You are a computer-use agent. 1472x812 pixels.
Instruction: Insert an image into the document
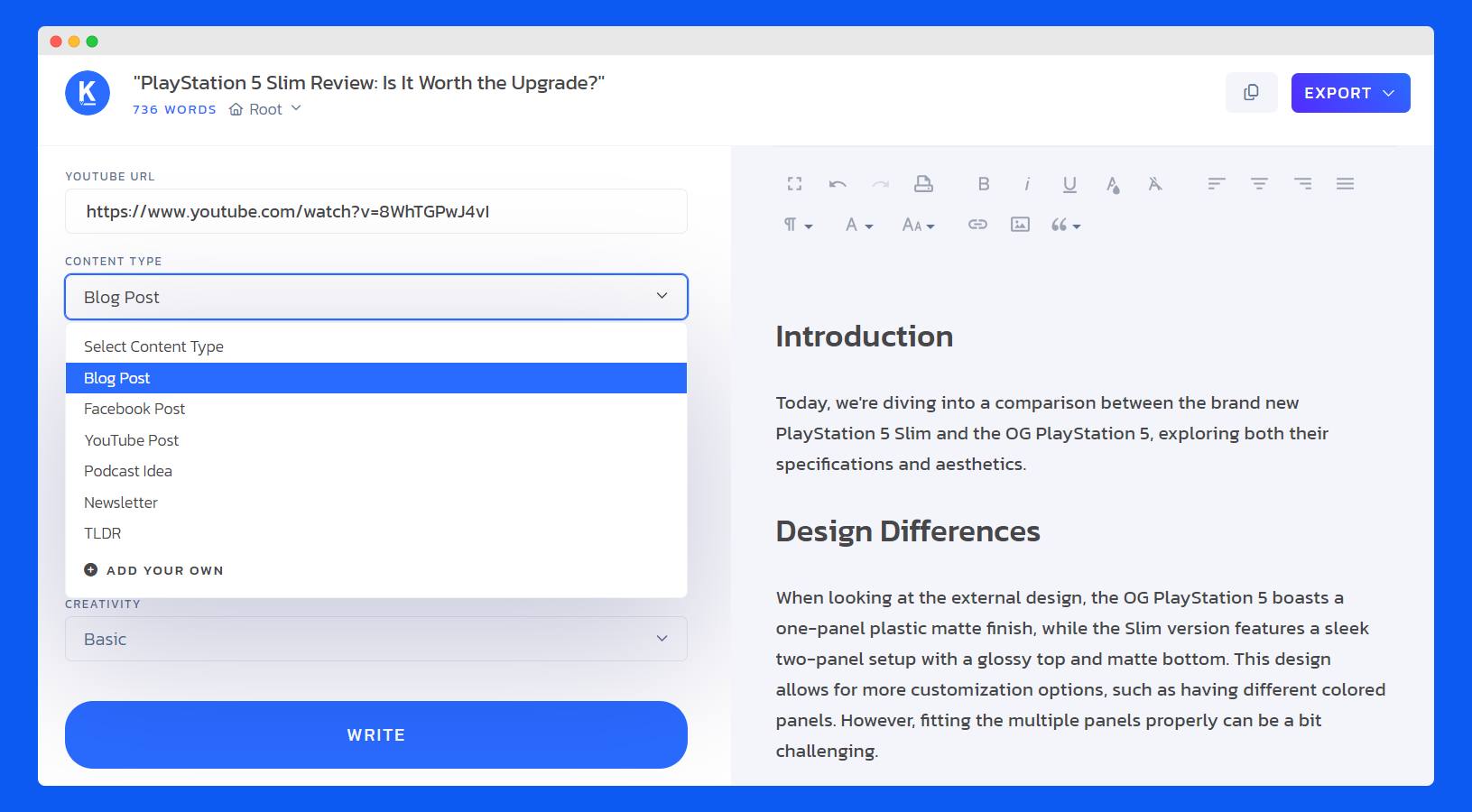(1019, 226)
